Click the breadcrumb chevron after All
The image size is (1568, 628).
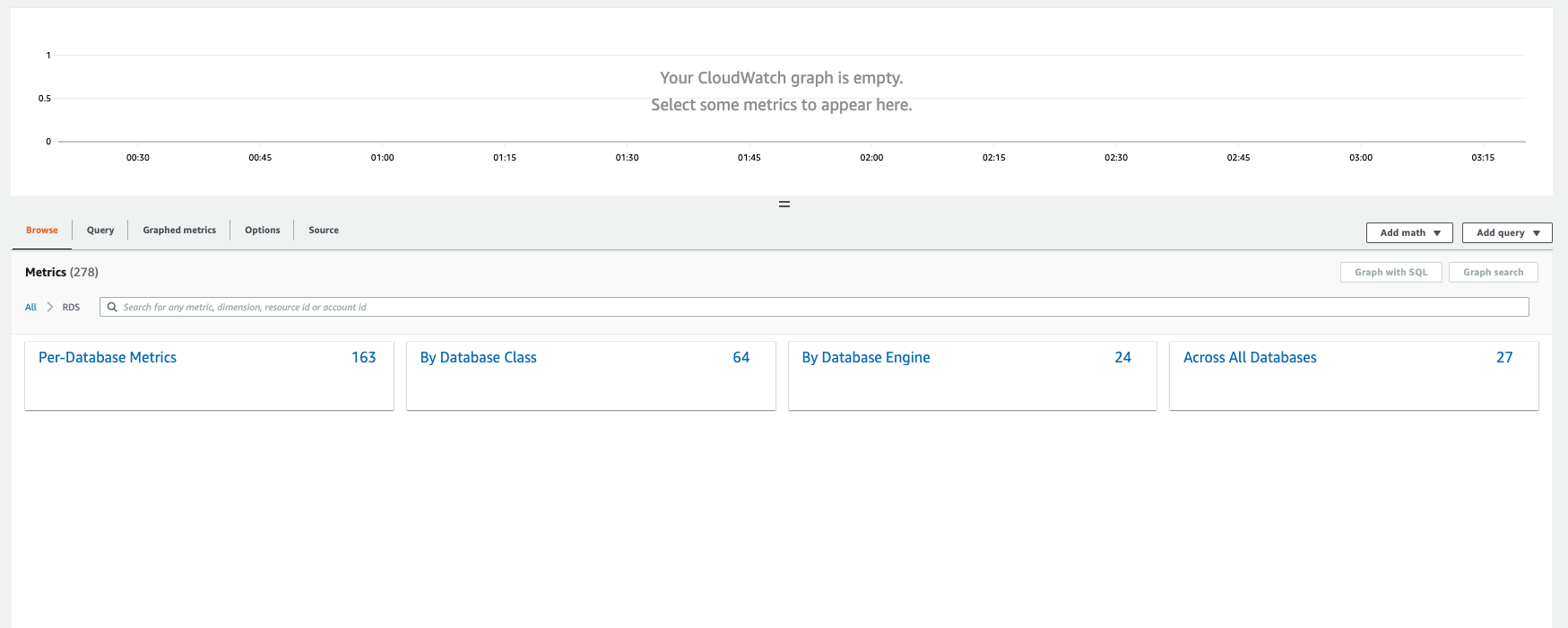(x=49, y=307)
